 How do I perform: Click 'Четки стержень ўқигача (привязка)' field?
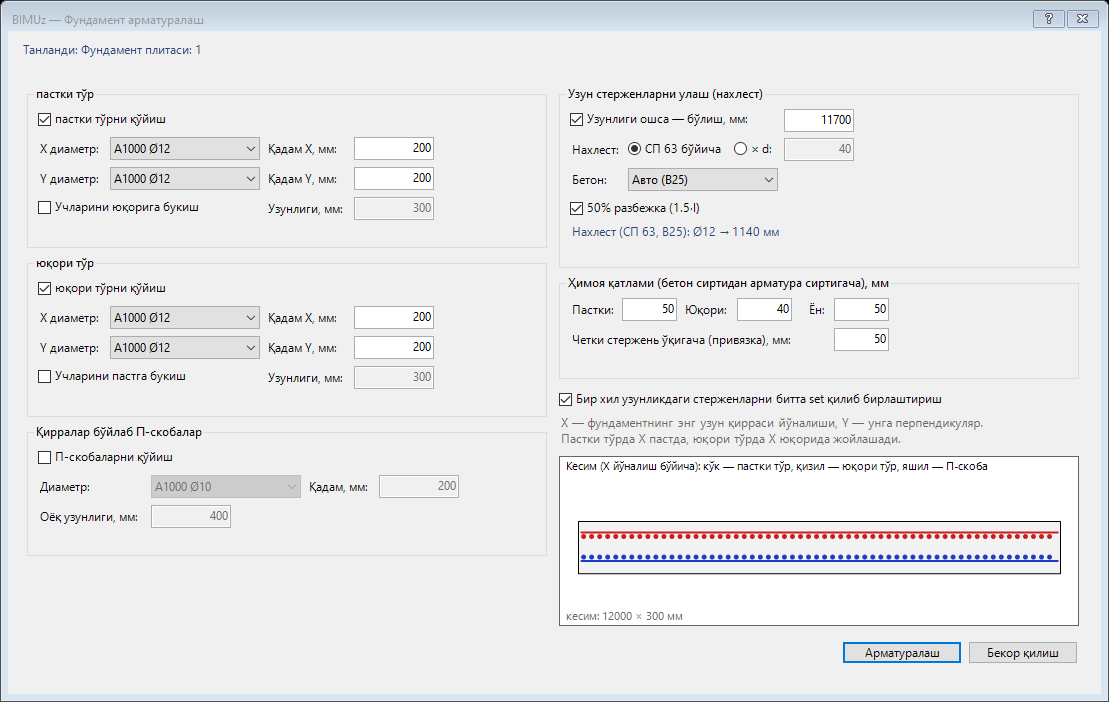(861, 339)
